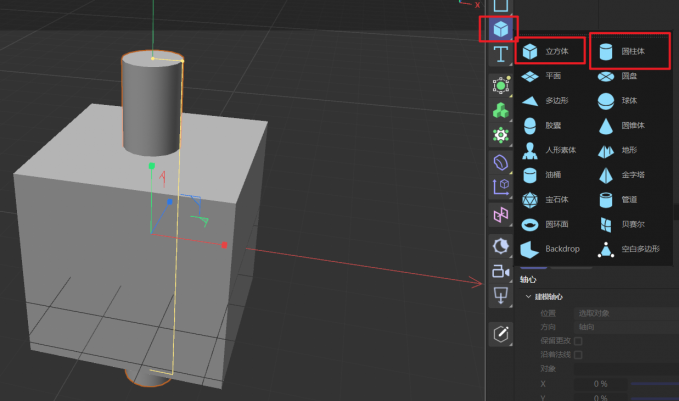Viewport: 679px width, 401px height.
Task: Open the environment moon-shaped icon
Action: (x=501, y=246)
